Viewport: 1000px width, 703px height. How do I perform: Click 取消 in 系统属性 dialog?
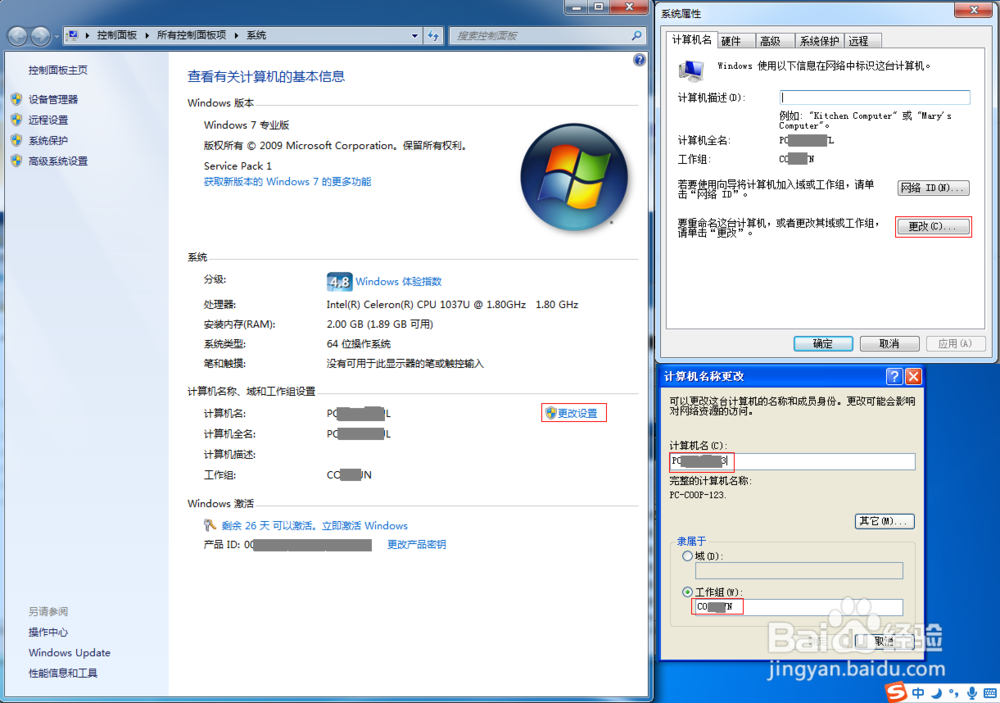889,343
